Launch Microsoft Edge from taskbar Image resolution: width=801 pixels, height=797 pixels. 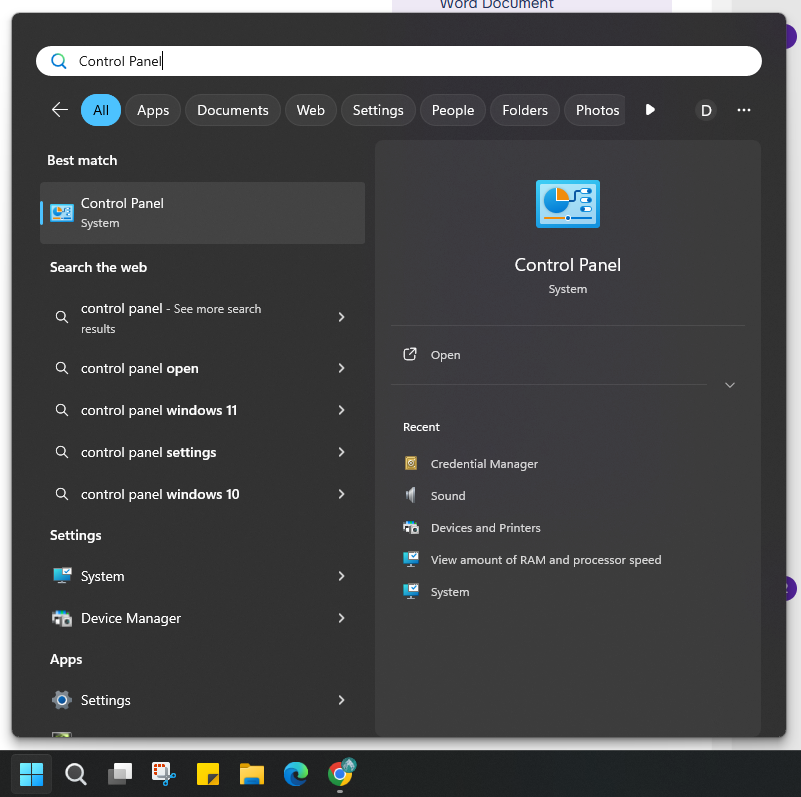[x=295, y=773]
